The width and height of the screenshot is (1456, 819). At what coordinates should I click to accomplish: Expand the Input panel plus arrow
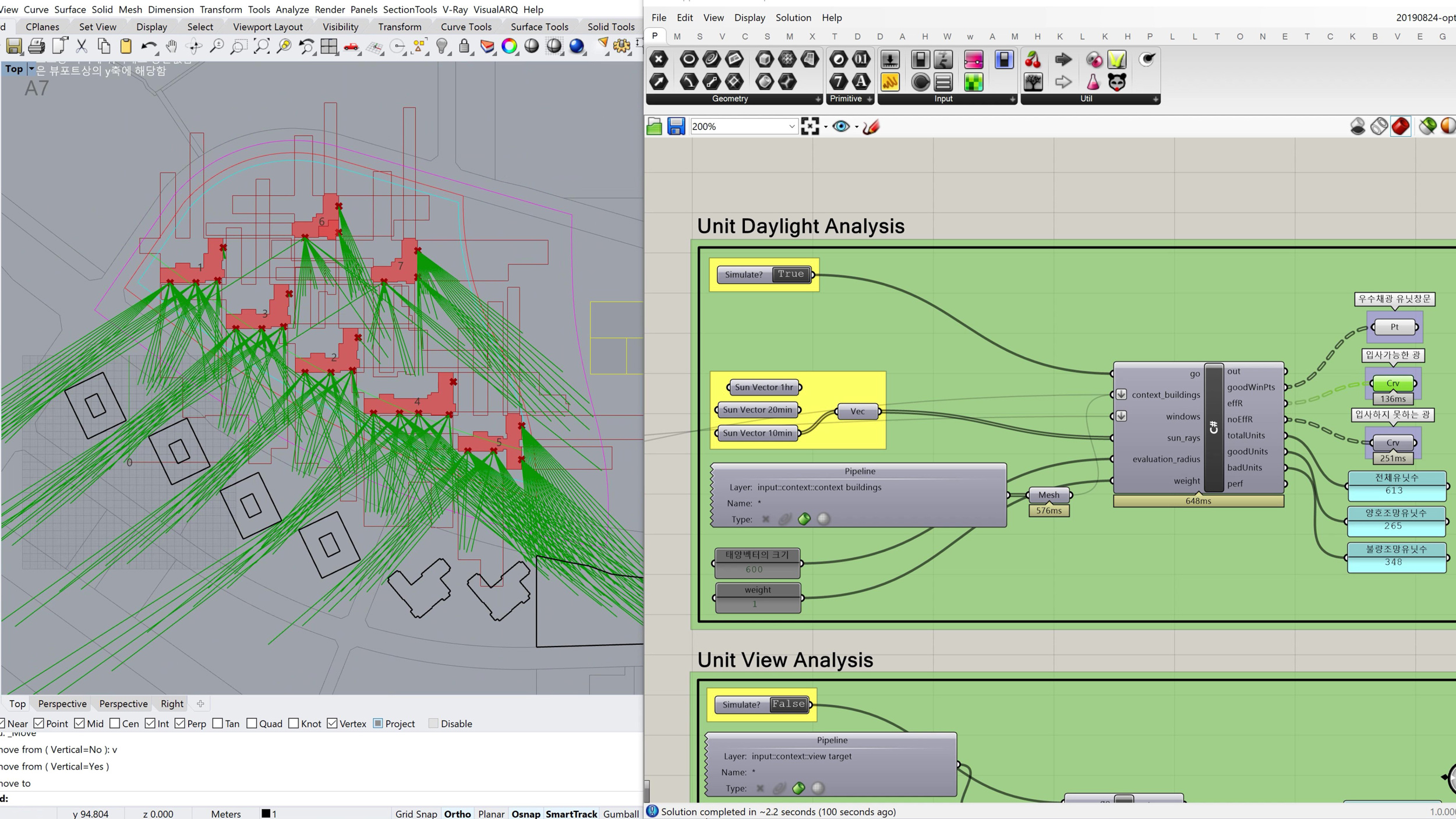point(1012,100)
